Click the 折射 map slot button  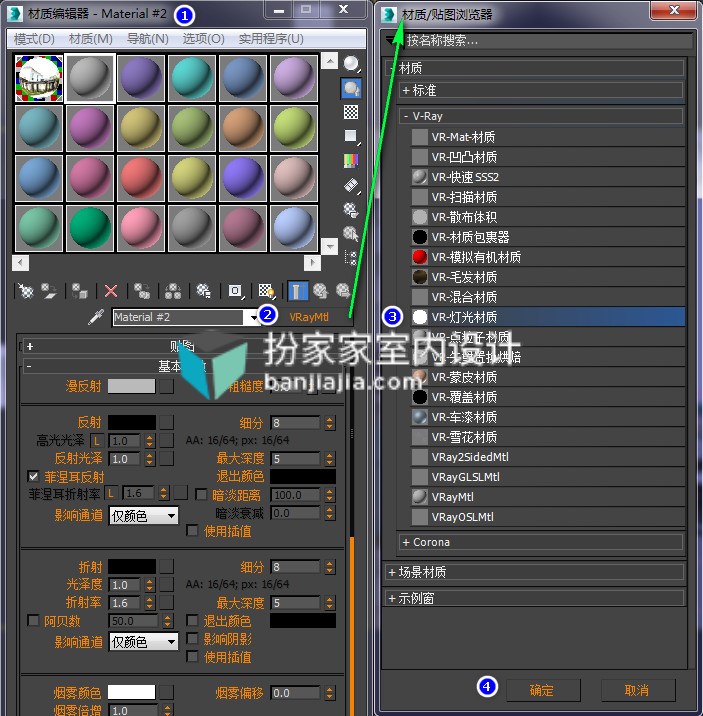click(166, 567)
